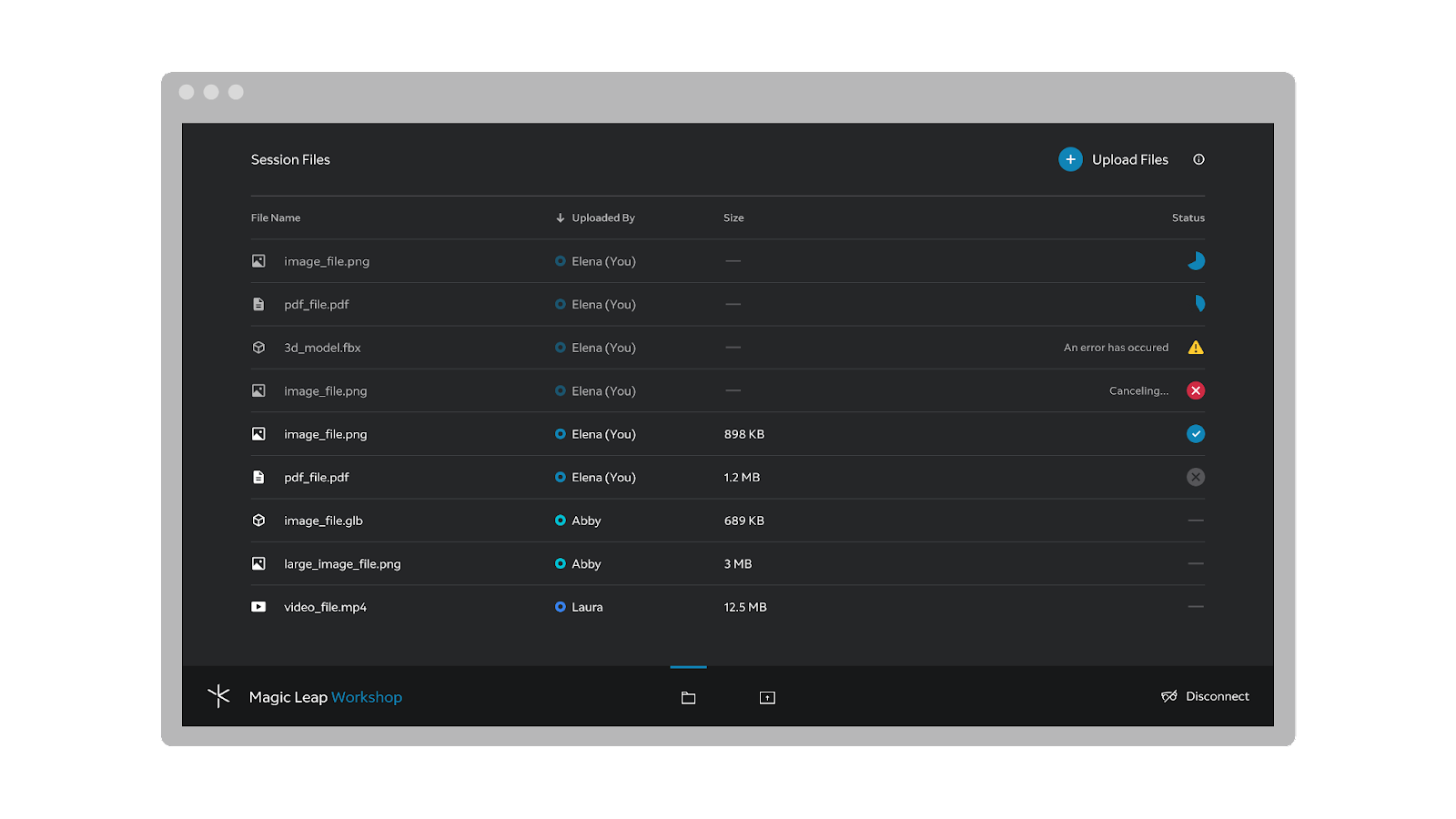1456x819 pixels.
Task: Switch to the uploads tab in the footer
Action: coord(766,697)
